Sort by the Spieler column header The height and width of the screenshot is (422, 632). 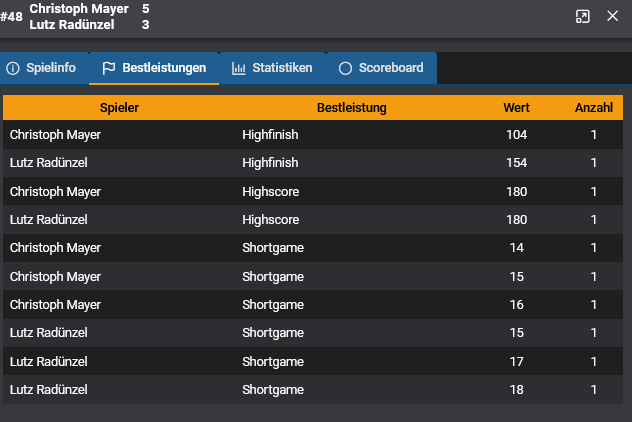[119, 107]
